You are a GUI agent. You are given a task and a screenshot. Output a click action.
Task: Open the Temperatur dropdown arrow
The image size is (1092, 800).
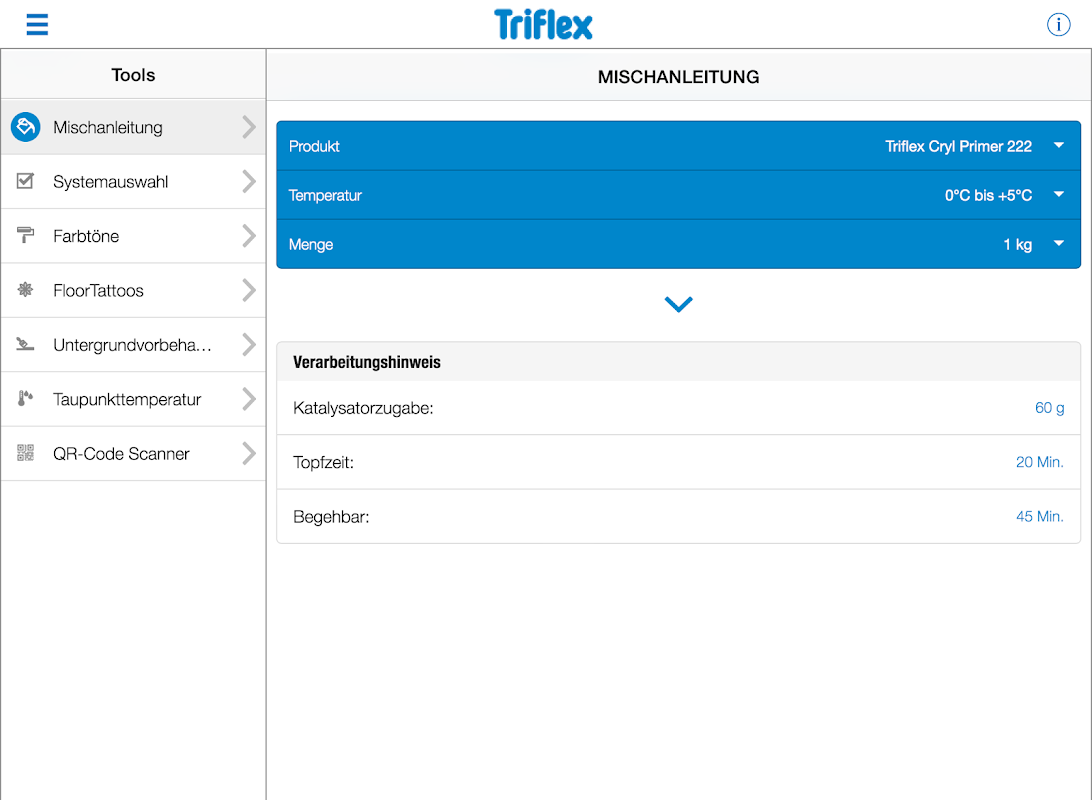coord(1059,194)
